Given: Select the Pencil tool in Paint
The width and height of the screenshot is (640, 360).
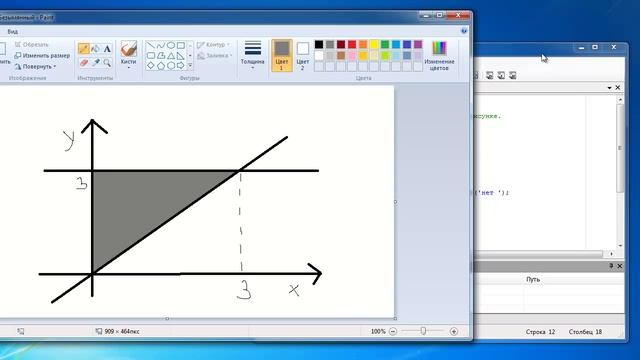Looking at the screenshot, I should 84,49.
